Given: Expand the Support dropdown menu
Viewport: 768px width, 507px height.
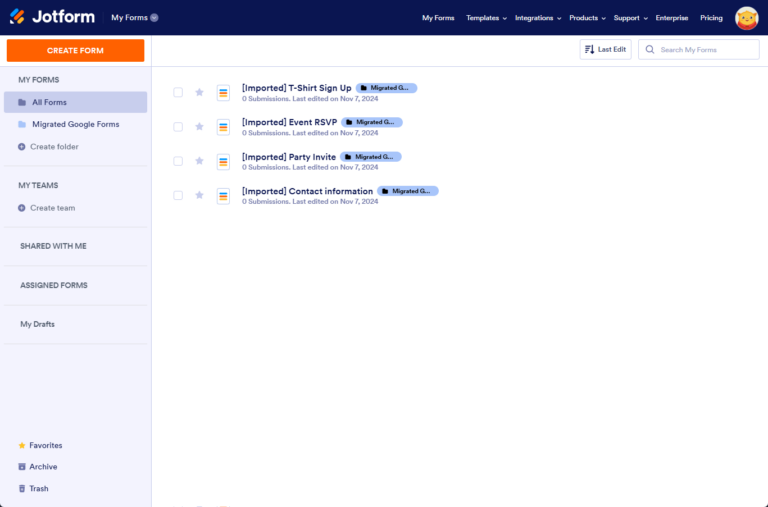Looking at the screenshot, I should (631, 18).
